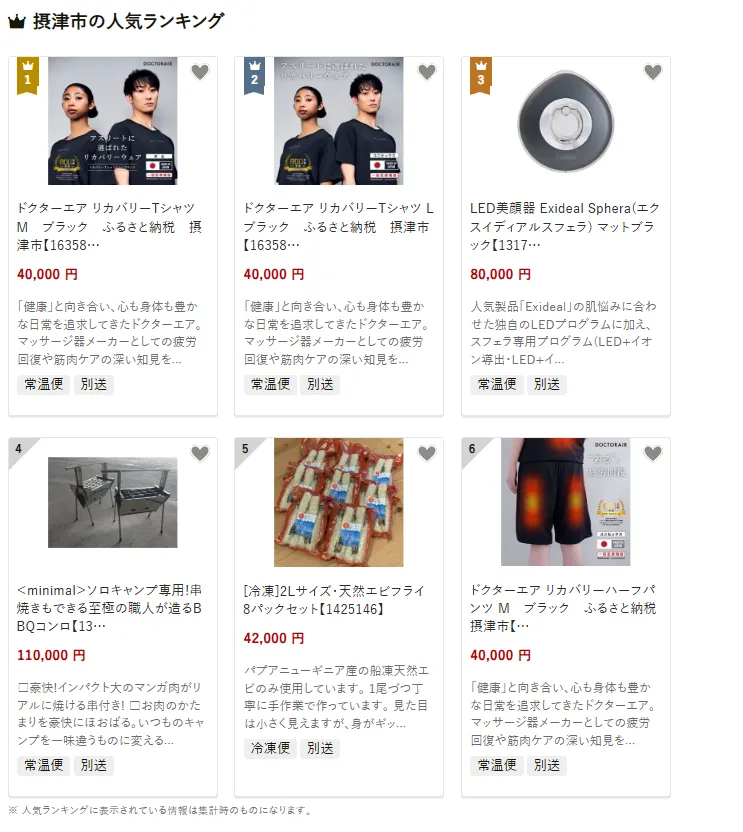Favorite the LED美顔器 Exideal Sphera item
Viewport: 743px width, 832px height.
[x=653, y=72]
